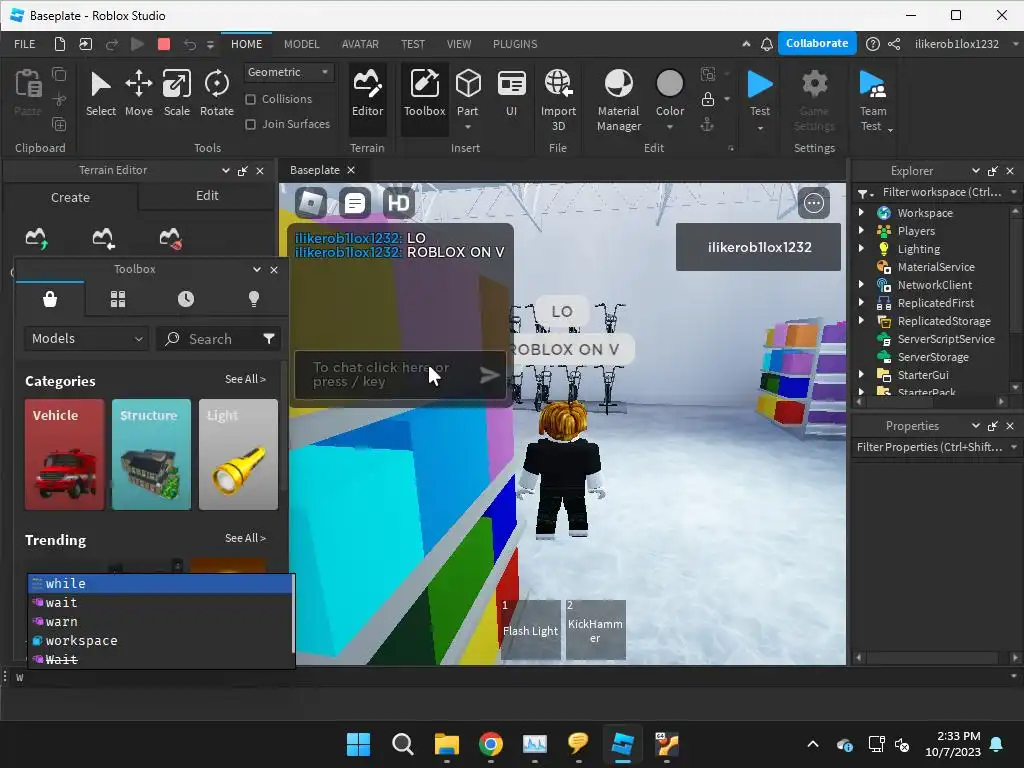Enable the Collisions checkbox
Viewport: 1024px width, 768px height.
point(250,99)
